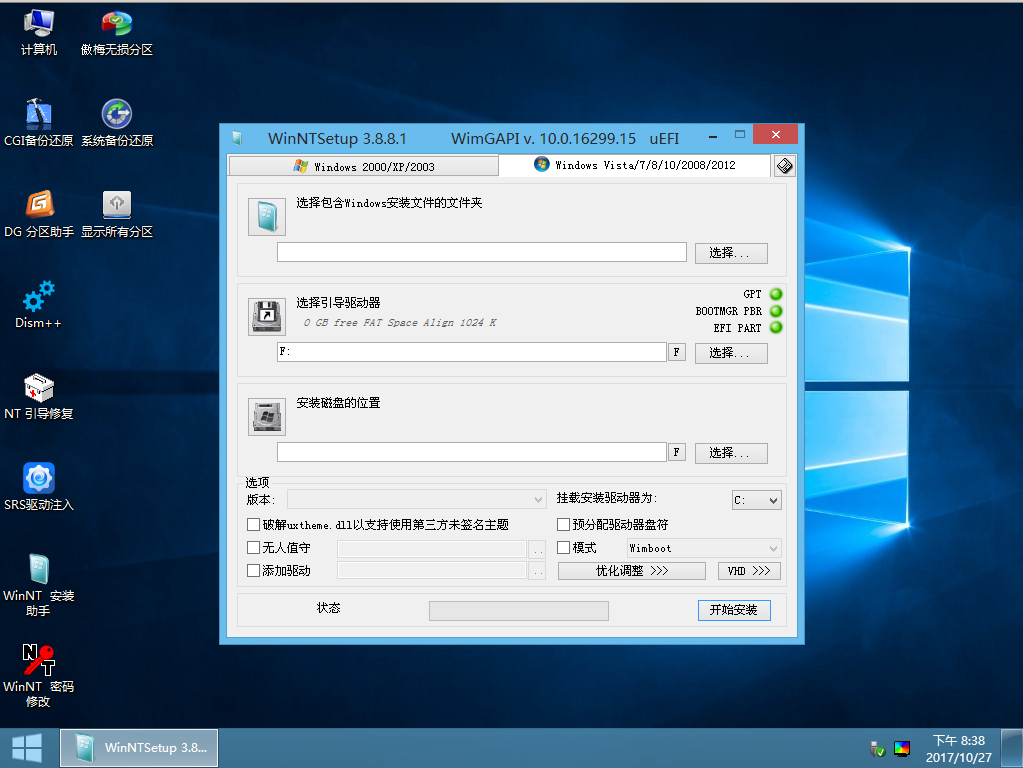
Task: Click the installation disk path field
Action: [x=472, y=452]
